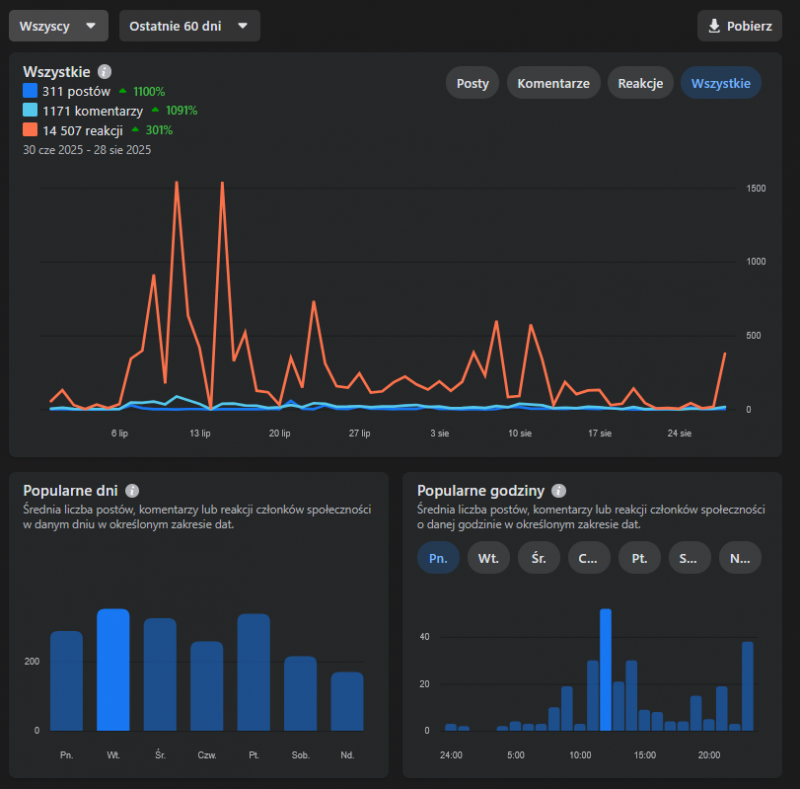Switch popular hours to Wt.
Screen dimensions: 800x789
[488, 558]
